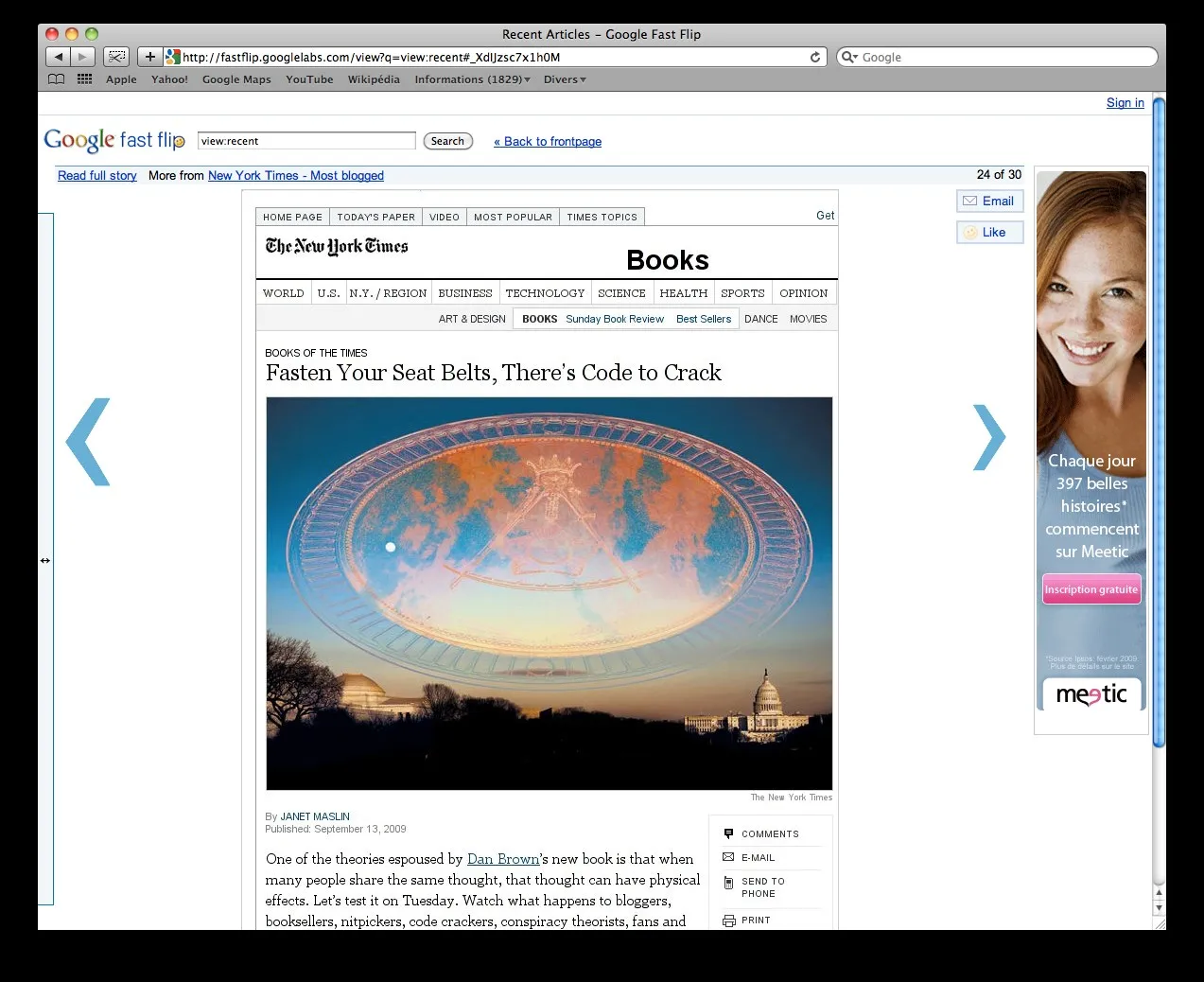Click Read full story link

[x=97, y=176]
